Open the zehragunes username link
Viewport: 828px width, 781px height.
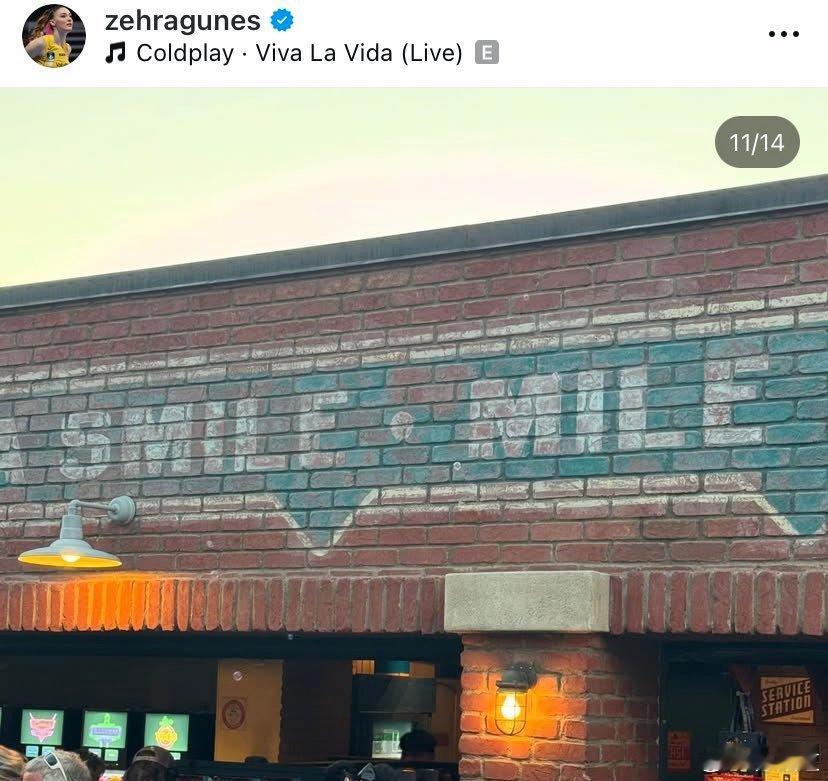[x=183, y=21]
